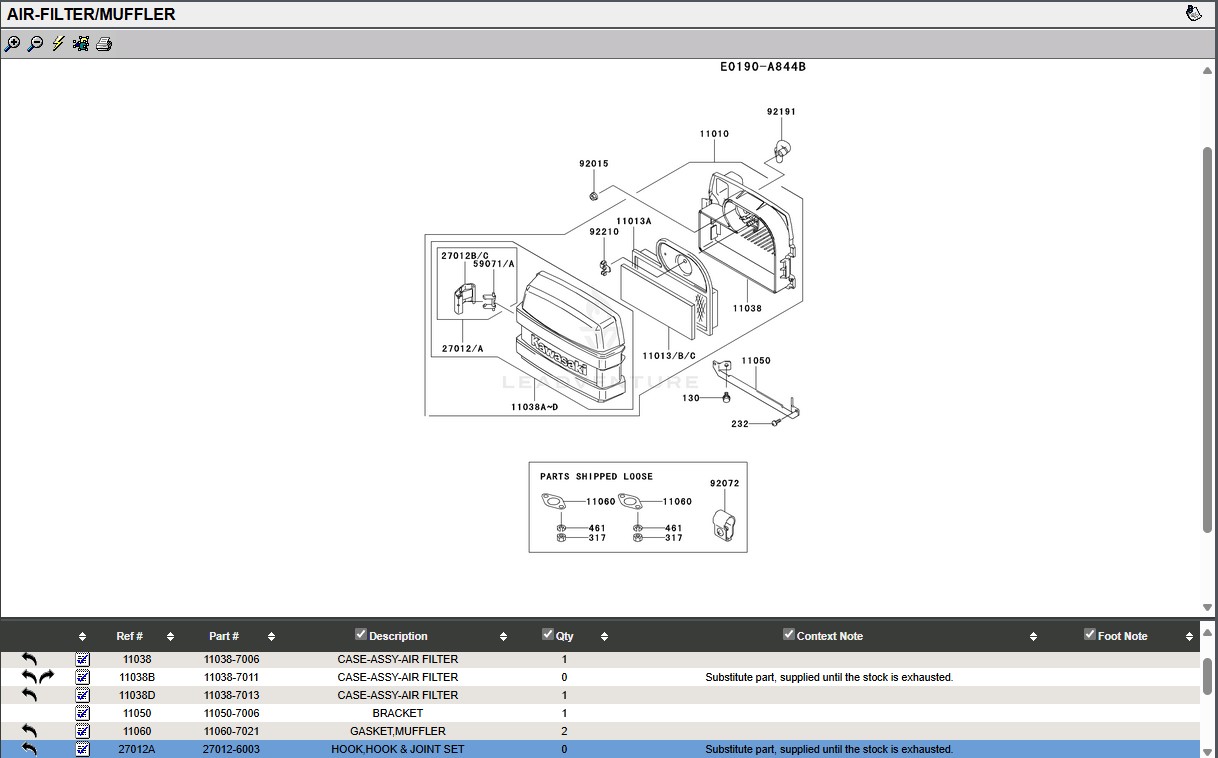
Task: Toggle the Qty column checkbox
Action: [547, 634]
